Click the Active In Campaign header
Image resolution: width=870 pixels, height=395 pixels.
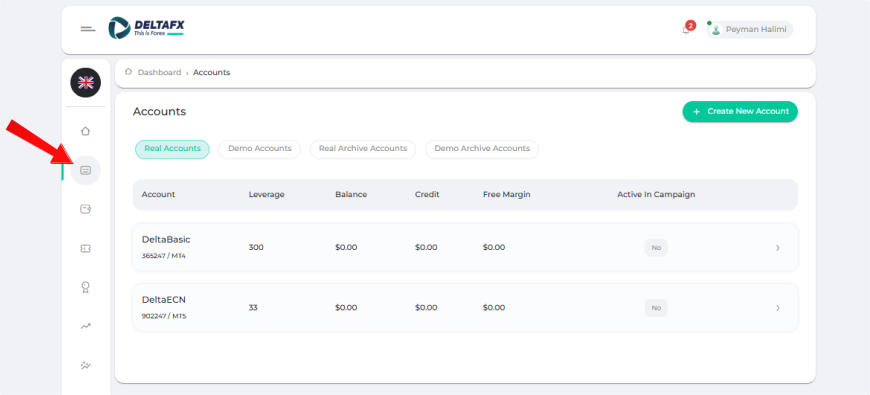point(656,195)
